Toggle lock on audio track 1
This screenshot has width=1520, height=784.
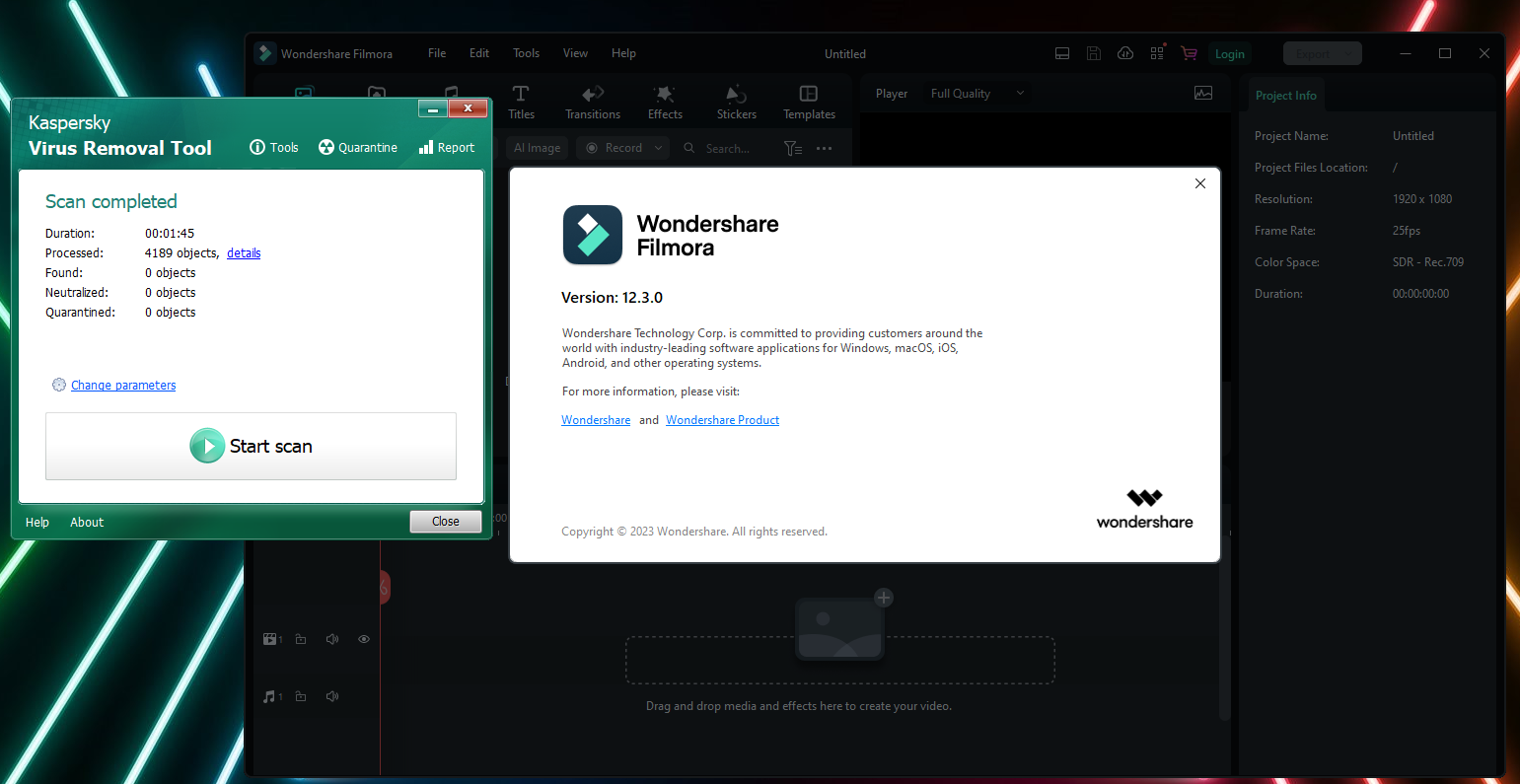[x=301, y=696]
